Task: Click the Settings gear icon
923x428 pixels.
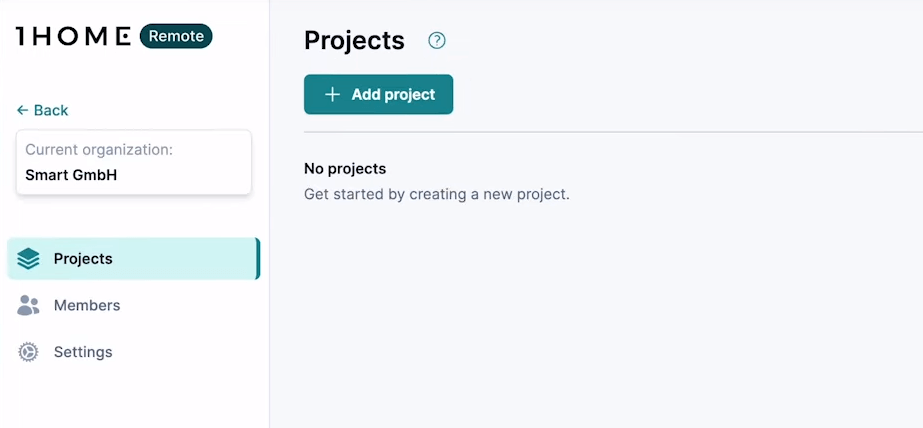Action: (x=28, y=352)
